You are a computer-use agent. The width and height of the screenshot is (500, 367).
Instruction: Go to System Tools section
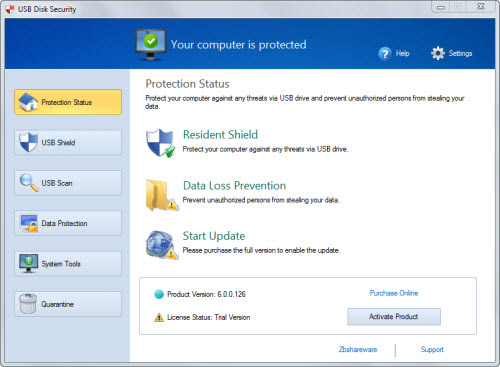click(68, 264)
